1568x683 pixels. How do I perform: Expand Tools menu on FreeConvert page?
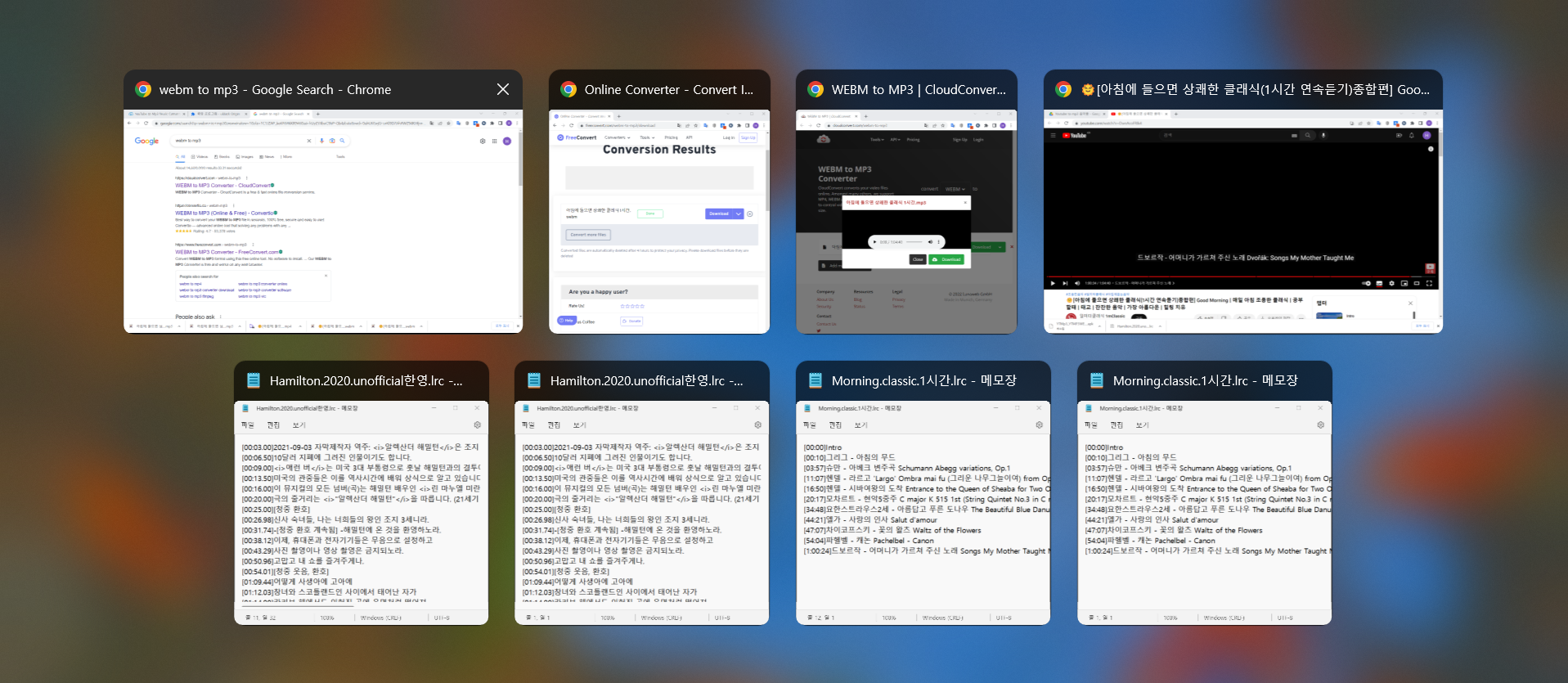click(x=647, y=137)
